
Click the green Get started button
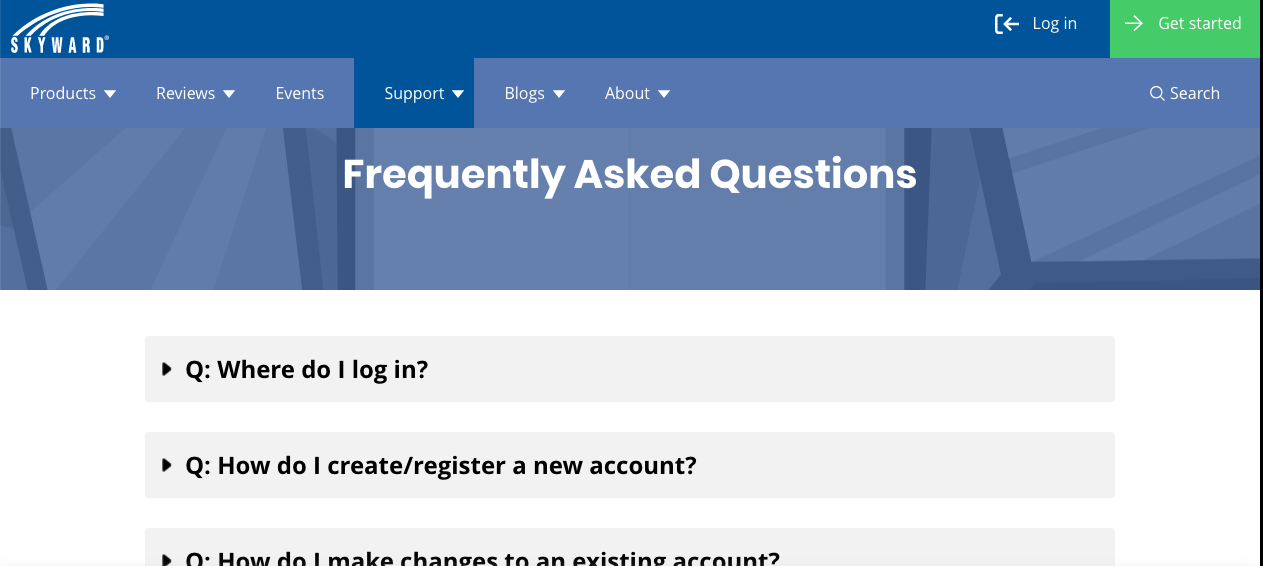[1186, 29]
